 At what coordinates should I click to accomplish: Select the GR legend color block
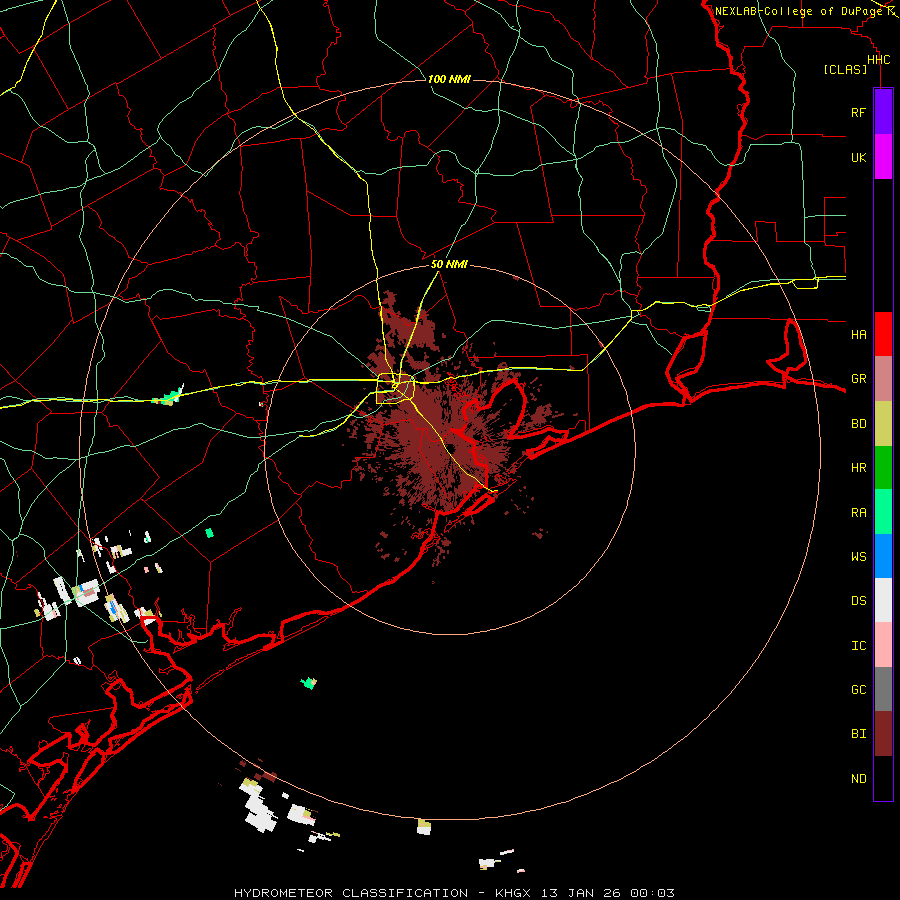point(883,379)
